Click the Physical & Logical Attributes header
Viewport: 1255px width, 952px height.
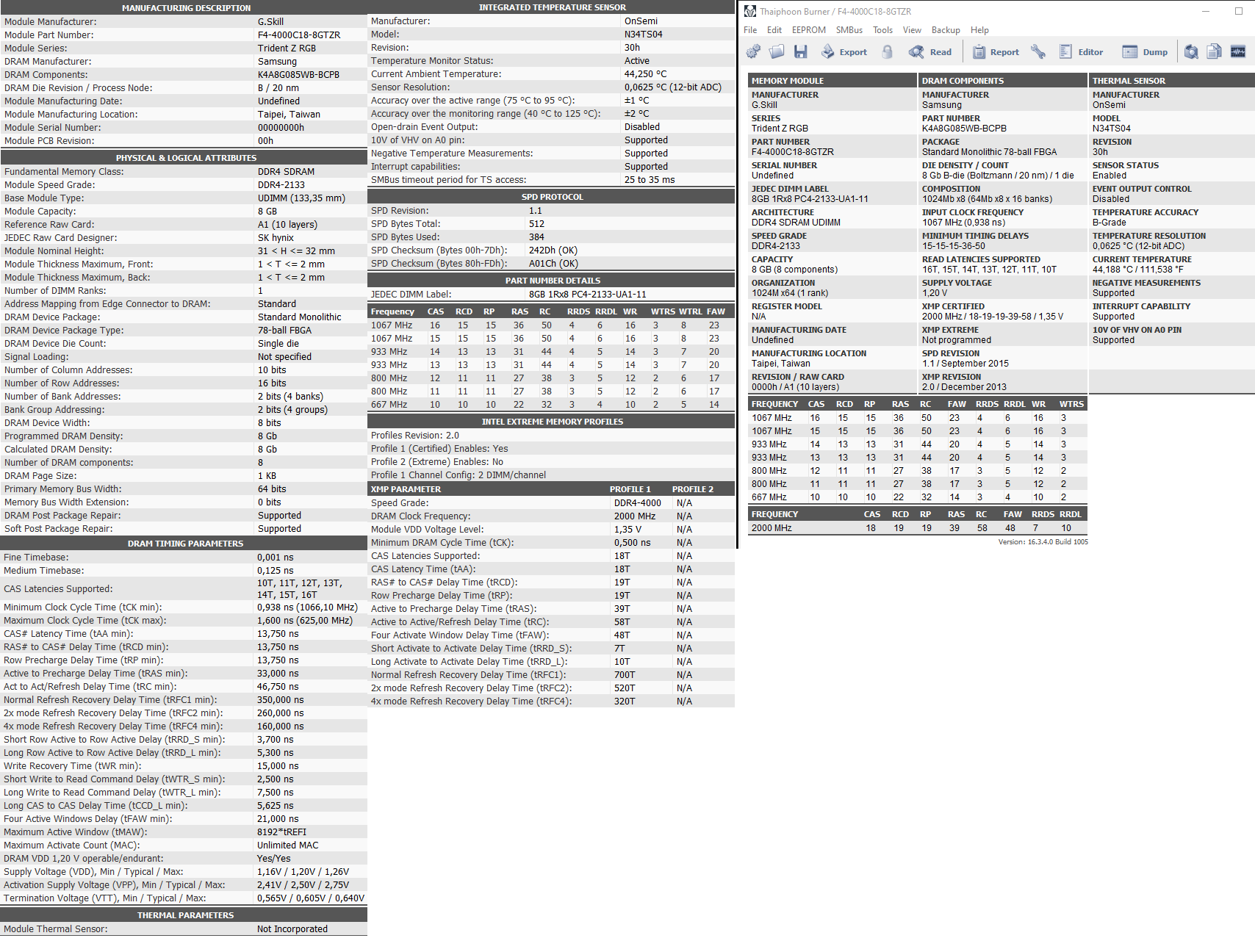184,158
